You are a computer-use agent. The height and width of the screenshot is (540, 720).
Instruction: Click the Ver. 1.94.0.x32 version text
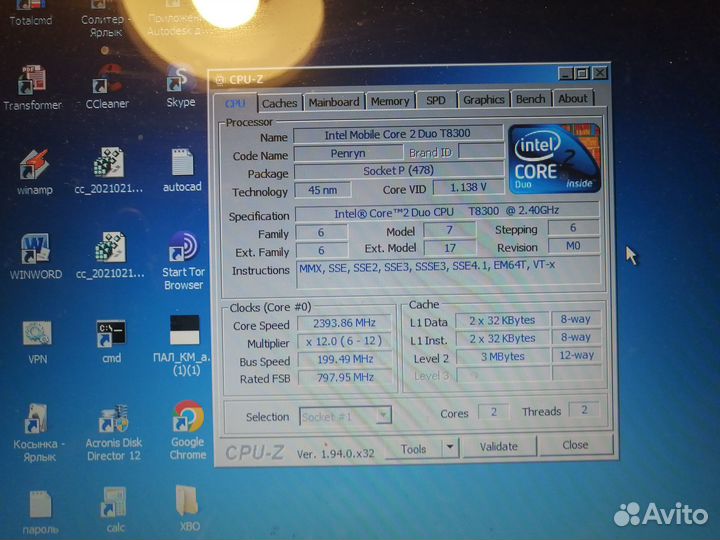(335, 454)
